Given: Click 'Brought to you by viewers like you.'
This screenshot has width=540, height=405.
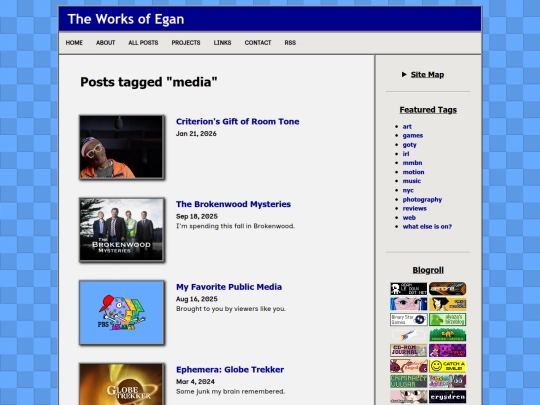Looking at the screenshot, I should click(231, 309).
